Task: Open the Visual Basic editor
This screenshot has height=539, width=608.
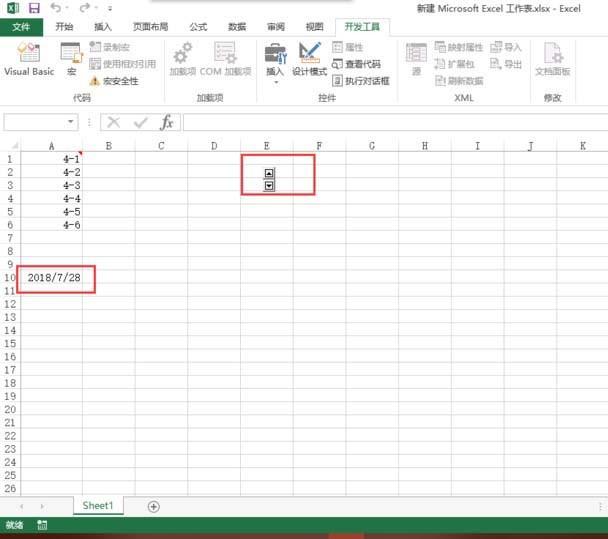Action: (x=29, y=59)
